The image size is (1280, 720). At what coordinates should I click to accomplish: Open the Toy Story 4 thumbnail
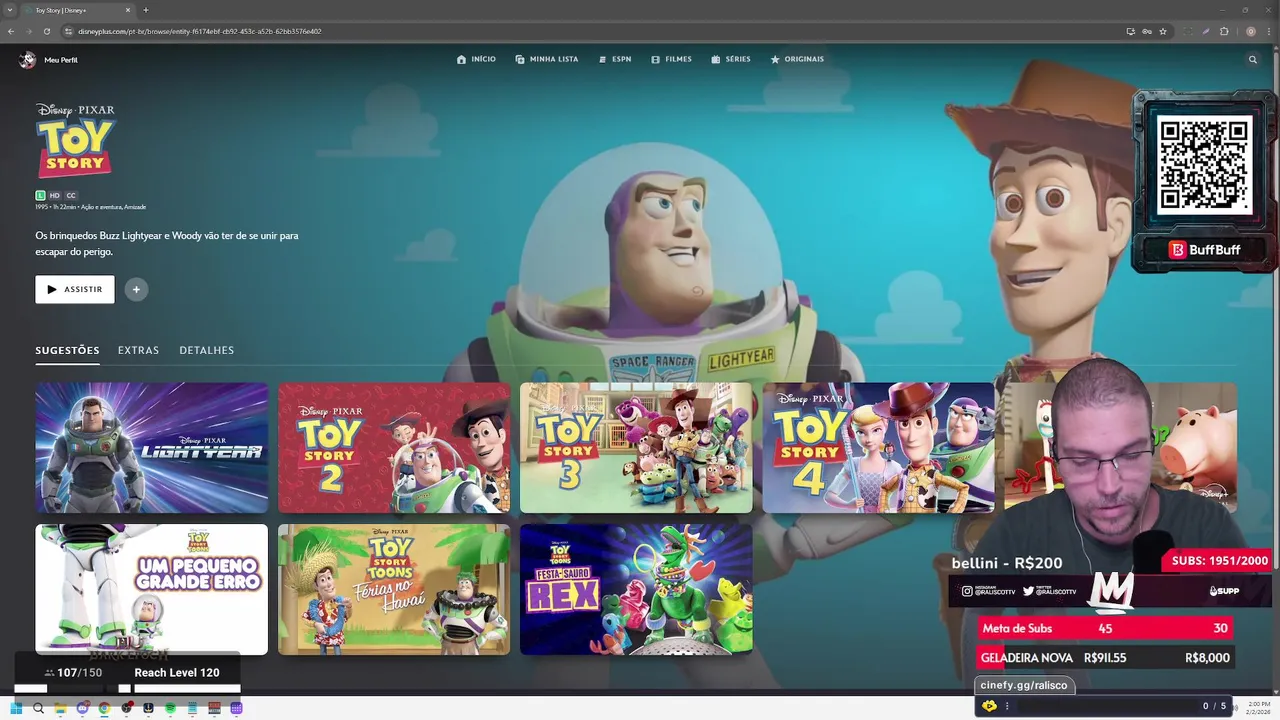pos(878,448)
